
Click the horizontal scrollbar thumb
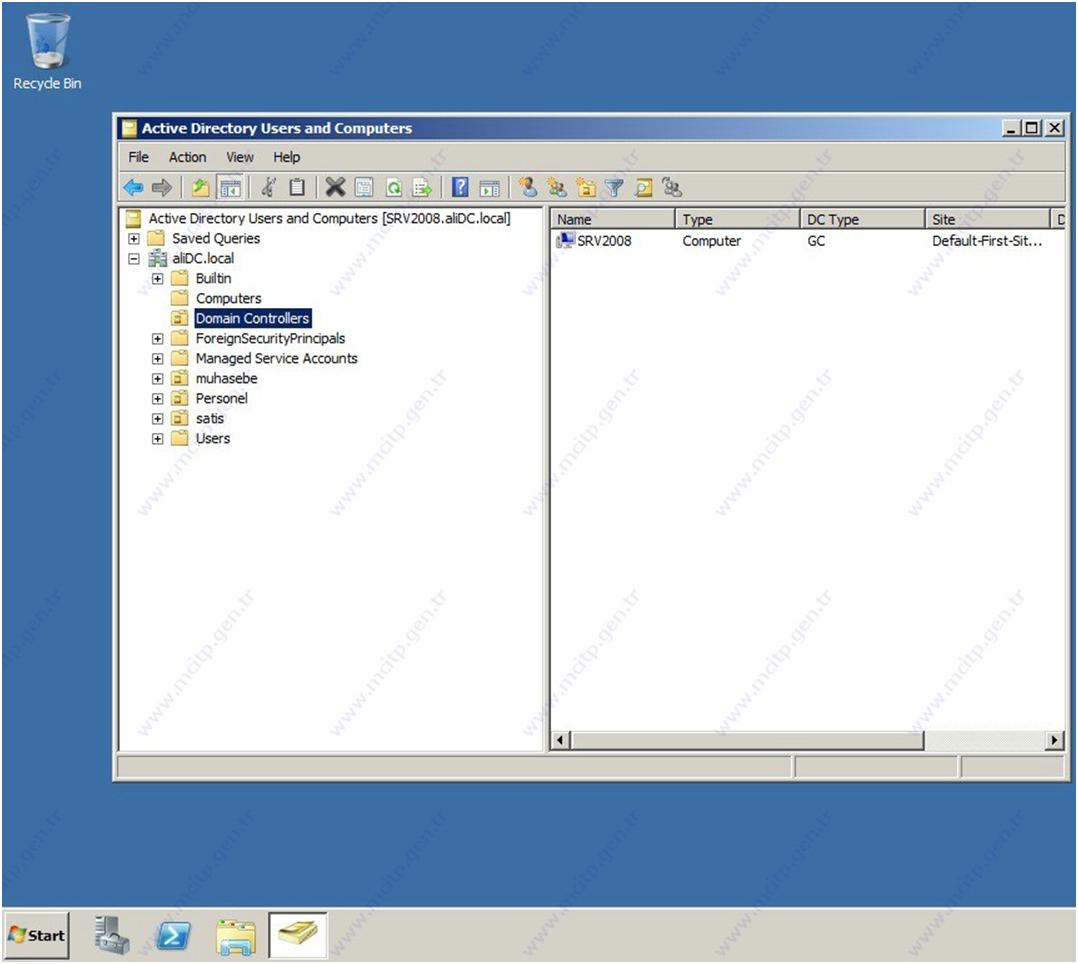[x=747, y=741]
